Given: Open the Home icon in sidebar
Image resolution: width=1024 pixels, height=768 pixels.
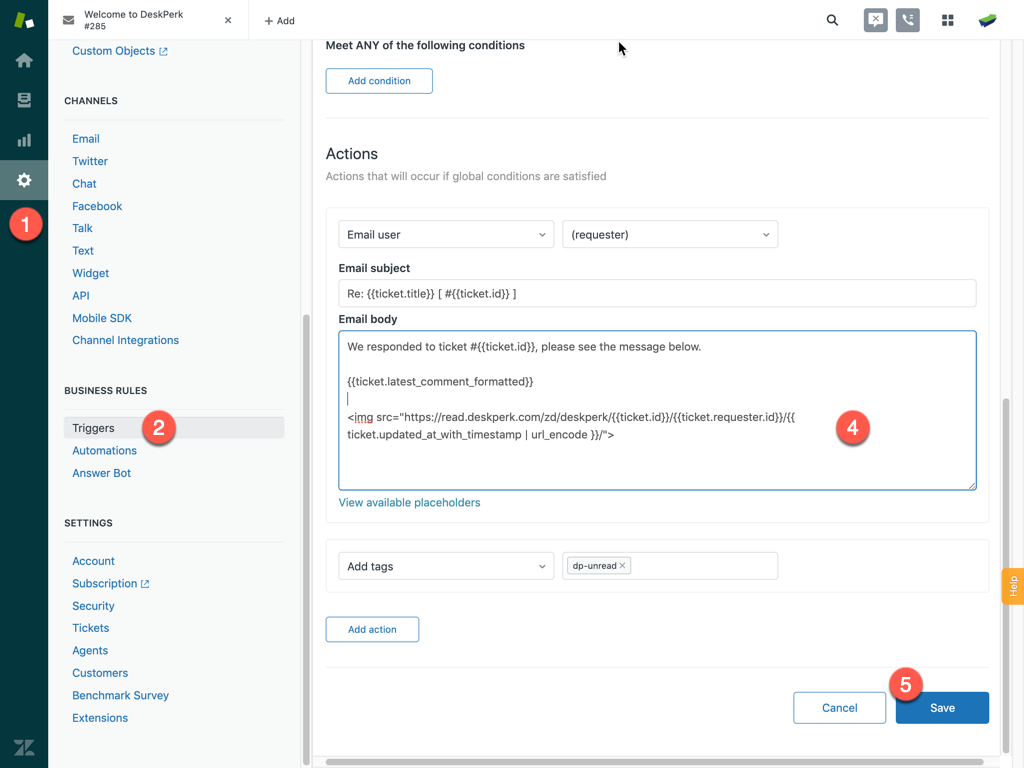Looking at the screenshot, I should point(24,61).
